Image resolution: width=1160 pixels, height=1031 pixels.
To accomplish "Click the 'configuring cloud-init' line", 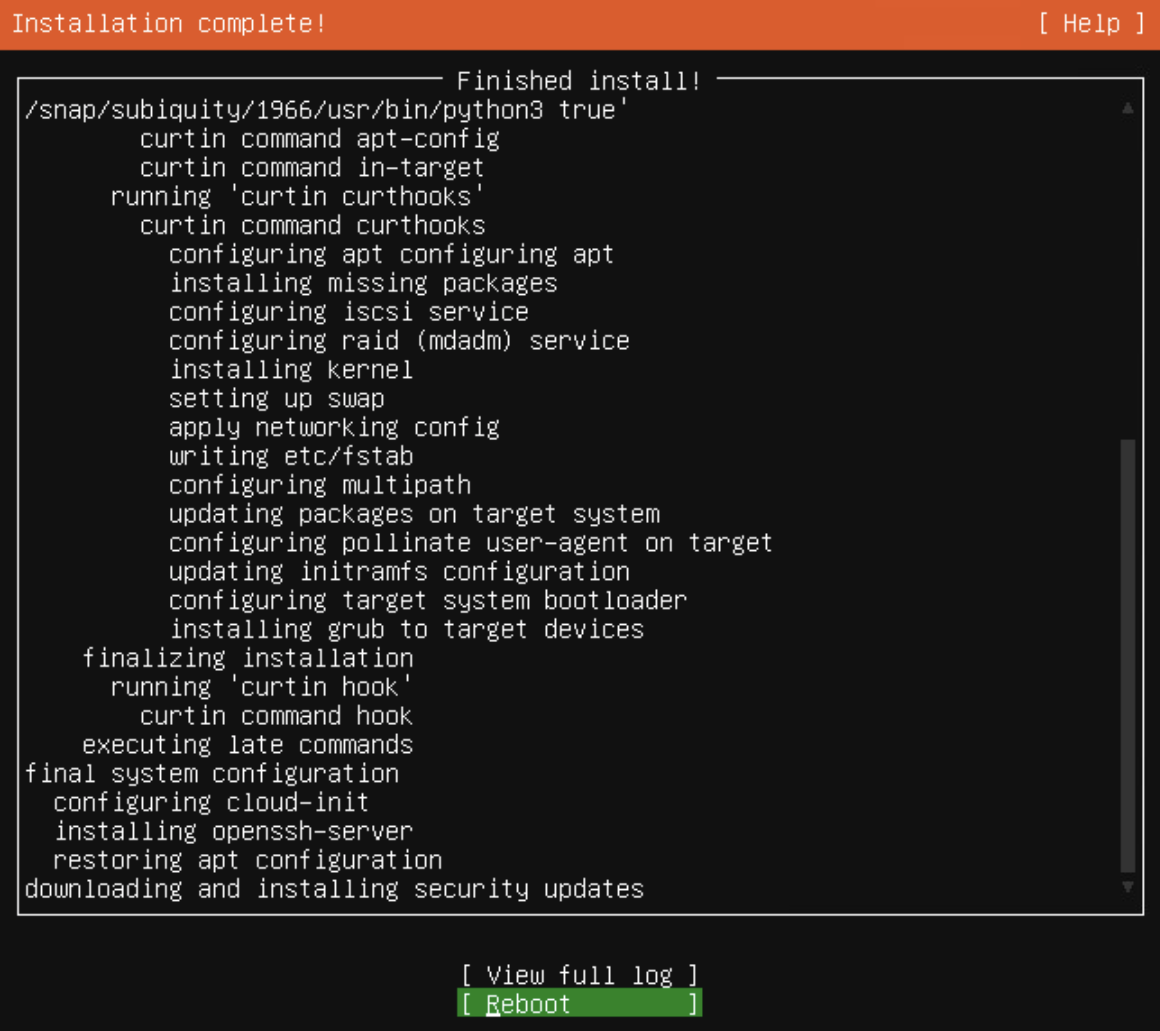I will pos(211,802).
